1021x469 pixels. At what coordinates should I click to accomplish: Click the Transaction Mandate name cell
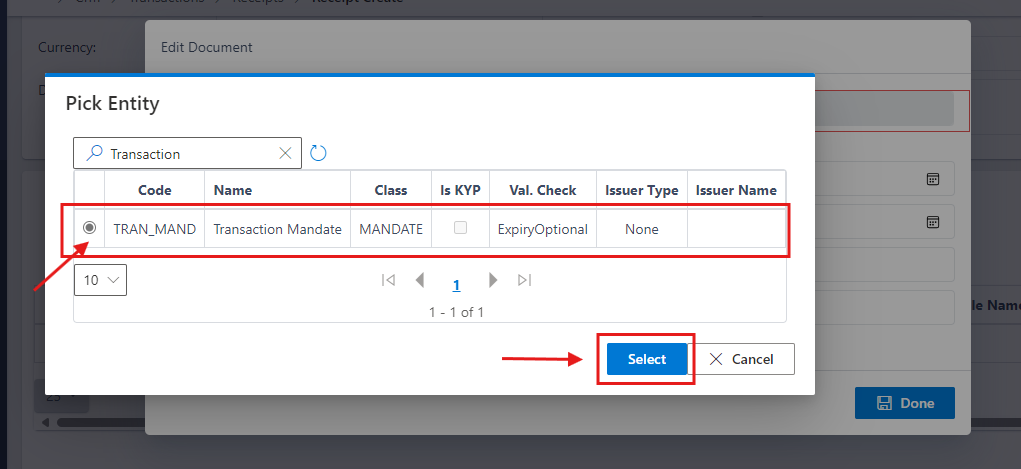coord(277,229)
